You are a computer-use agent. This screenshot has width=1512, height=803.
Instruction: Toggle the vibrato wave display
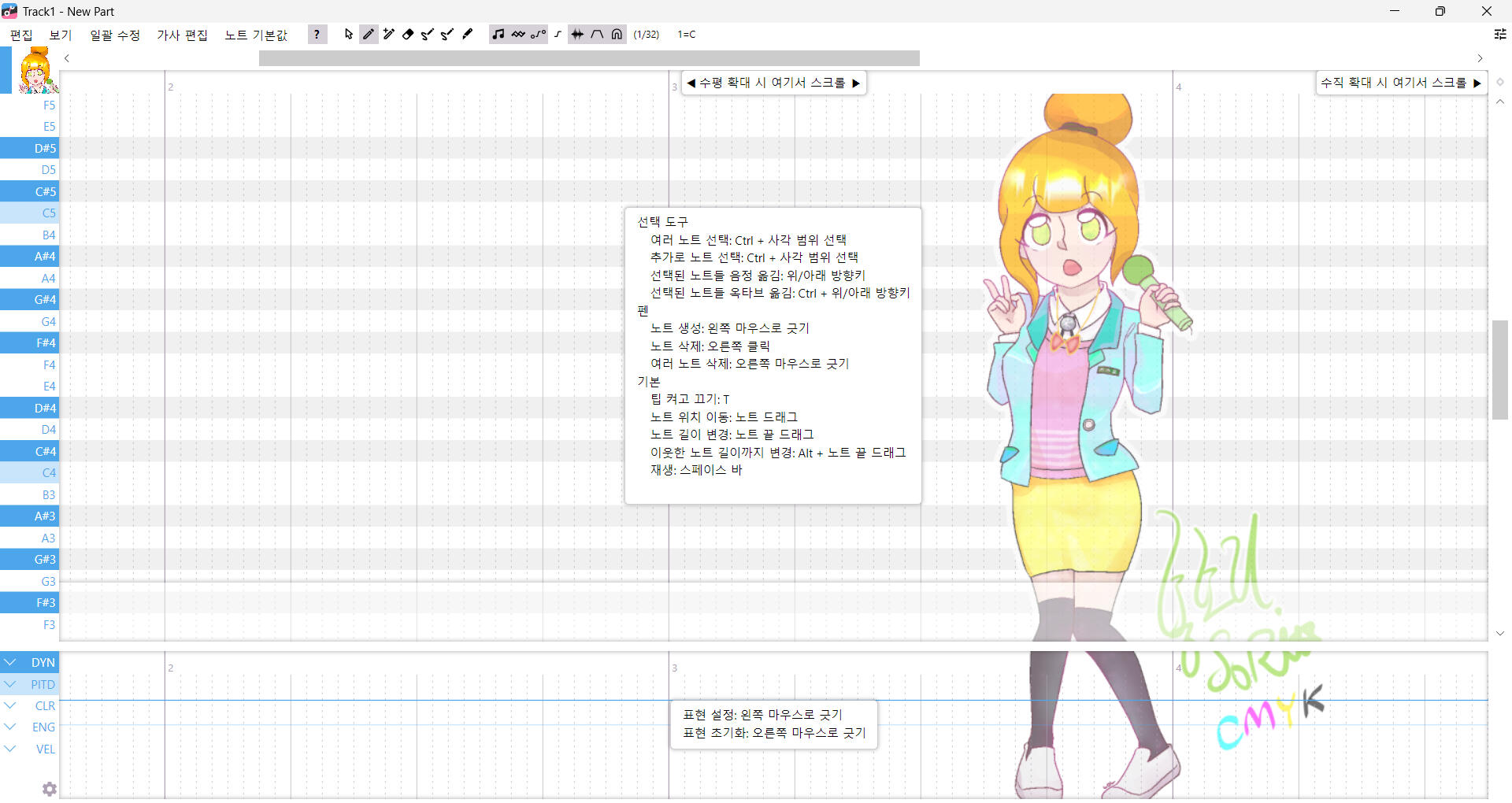[x=517, y=34]
